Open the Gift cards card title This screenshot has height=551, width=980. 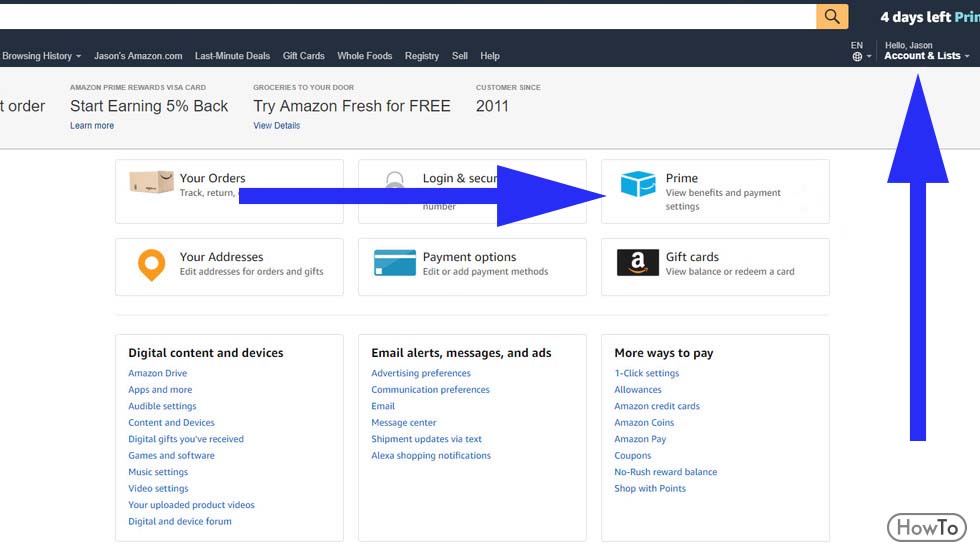692,257
